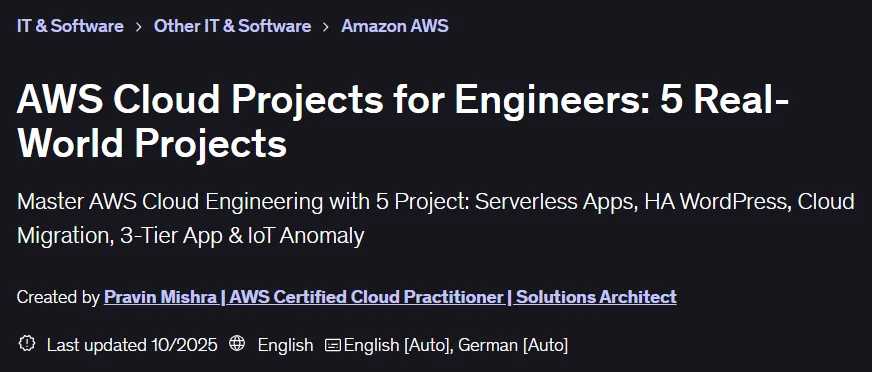Click the English course language label
This screenshot has width=872, height=372.
285,345
